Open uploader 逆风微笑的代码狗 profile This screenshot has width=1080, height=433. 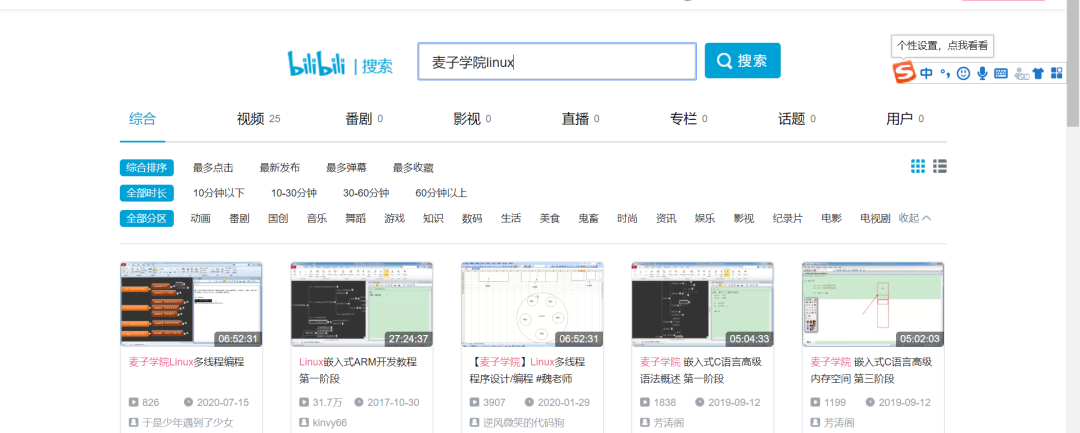coord(523,423)
